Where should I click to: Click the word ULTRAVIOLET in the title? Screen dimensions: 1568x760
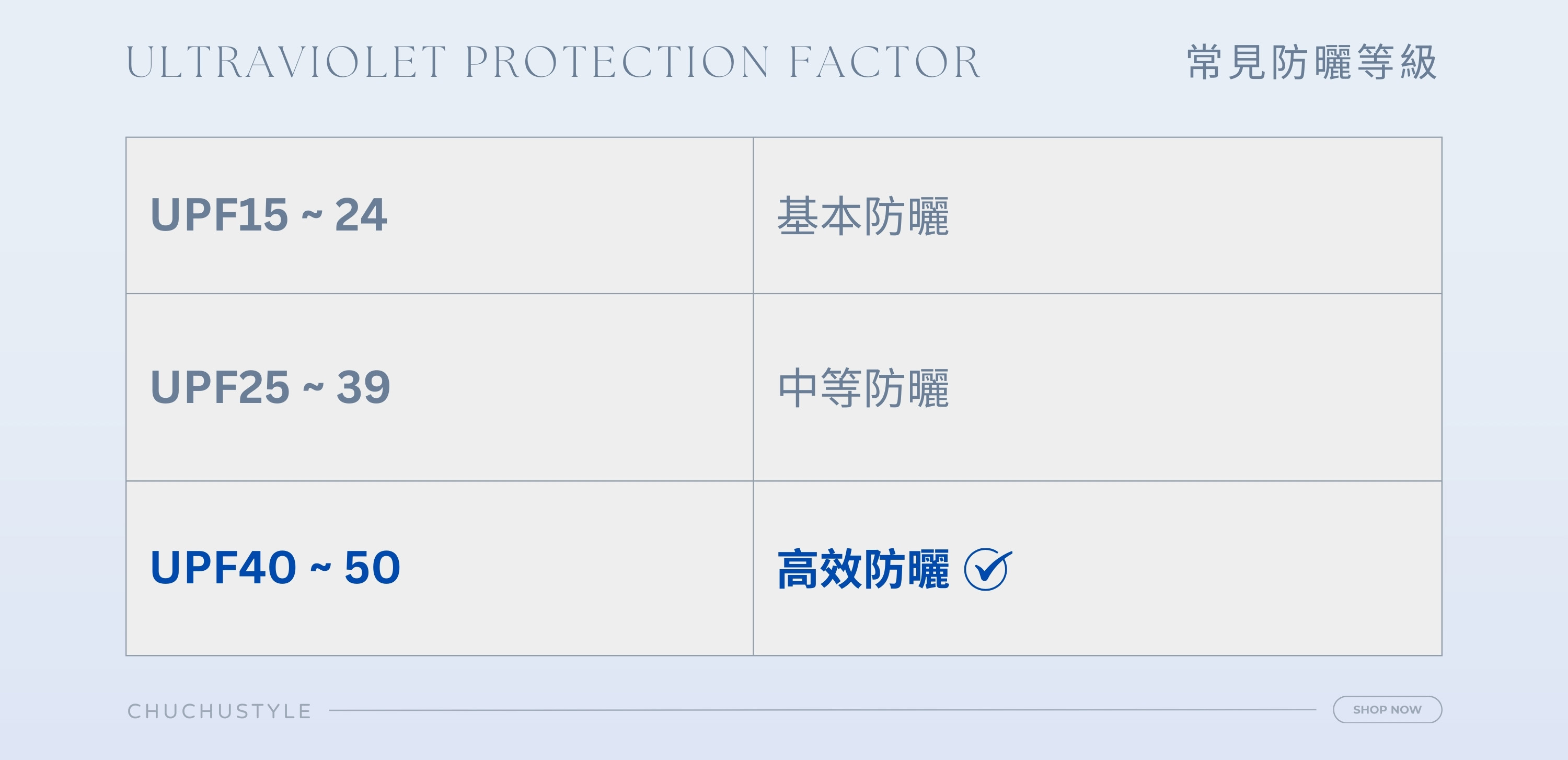coord(286,62)
